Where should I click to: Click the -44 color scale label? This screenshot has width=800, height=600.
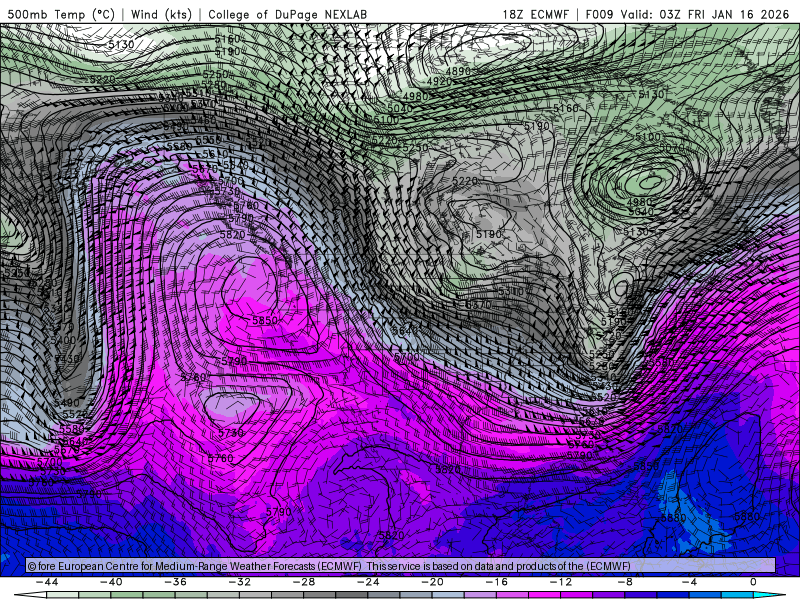coord(47,582)
